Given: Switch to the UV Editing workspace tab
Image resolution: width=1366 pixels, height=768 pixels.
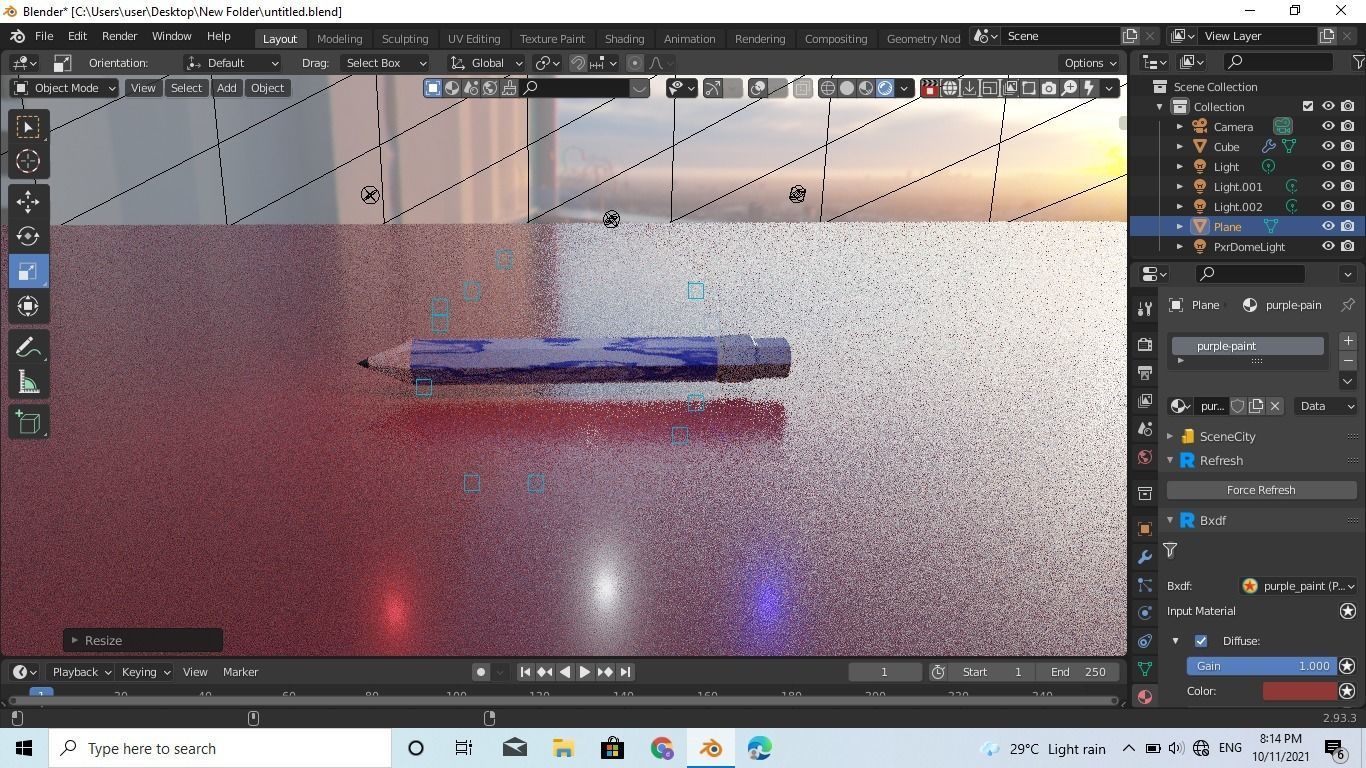Looking at the screenshot, I should (474, 38).
